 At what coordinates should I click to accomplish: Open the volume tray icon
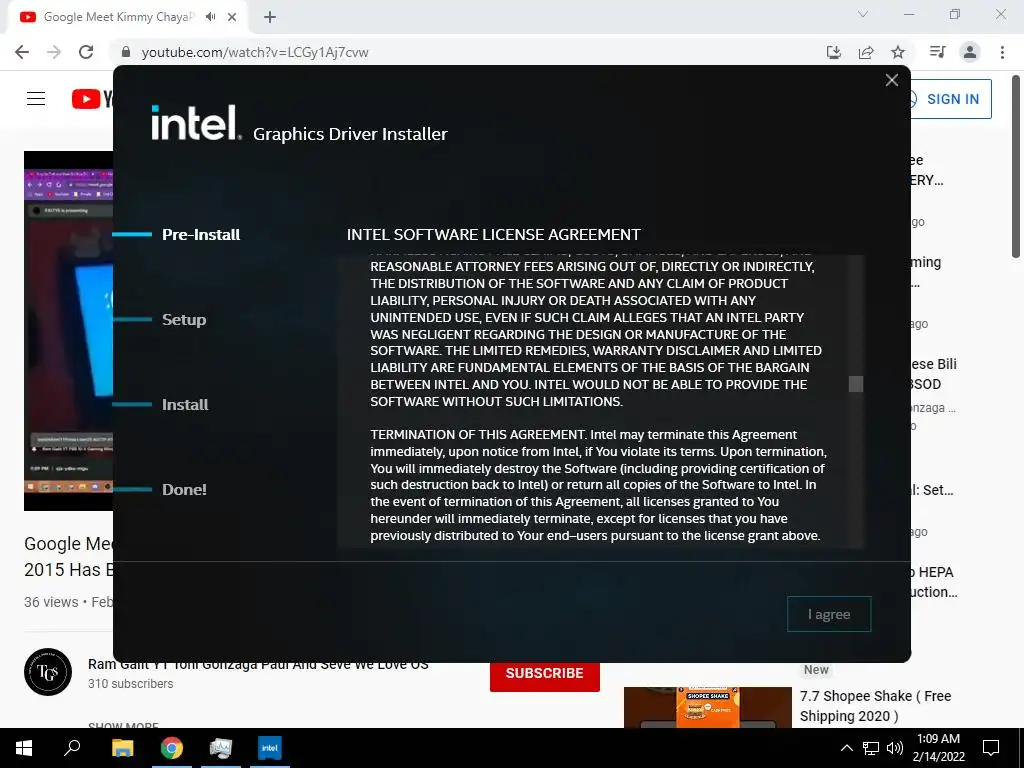pos(895,748)
